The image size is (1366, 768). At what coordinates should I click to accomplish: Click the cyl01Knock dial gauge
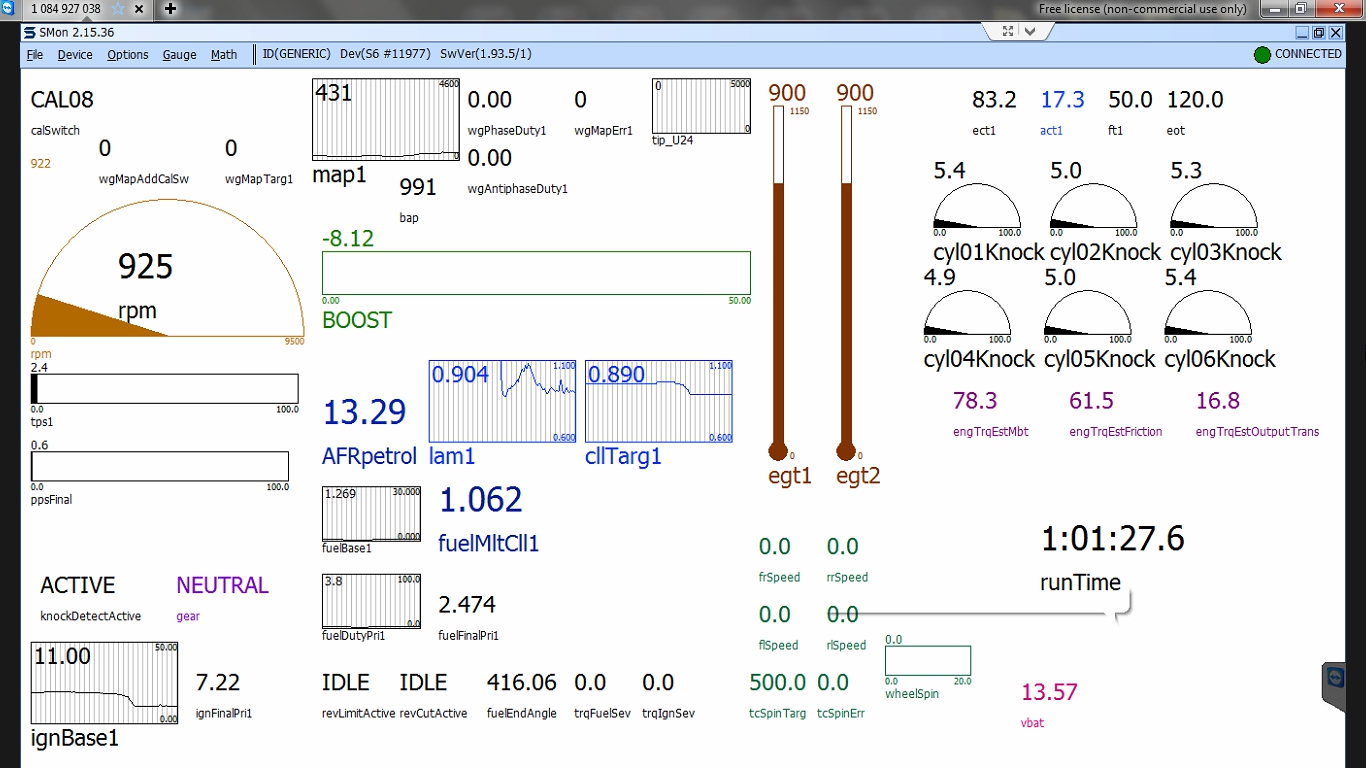pos(977,211)
